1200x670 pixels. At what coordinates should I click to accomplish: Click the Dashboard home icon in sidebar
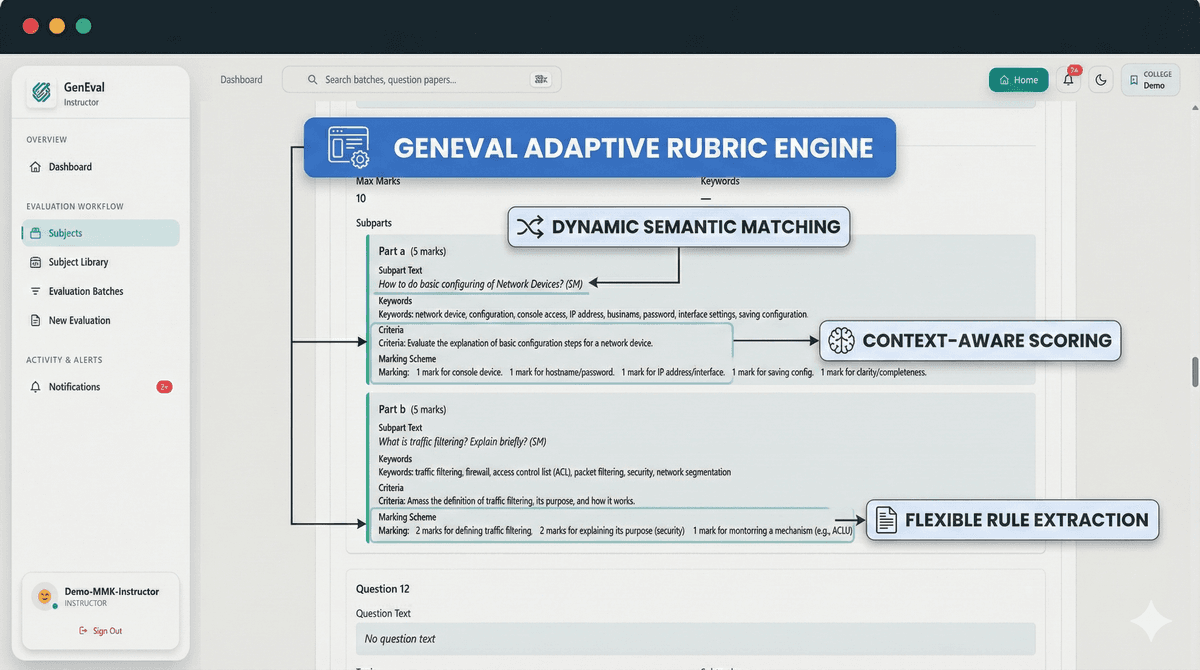(x=36, y=167)
